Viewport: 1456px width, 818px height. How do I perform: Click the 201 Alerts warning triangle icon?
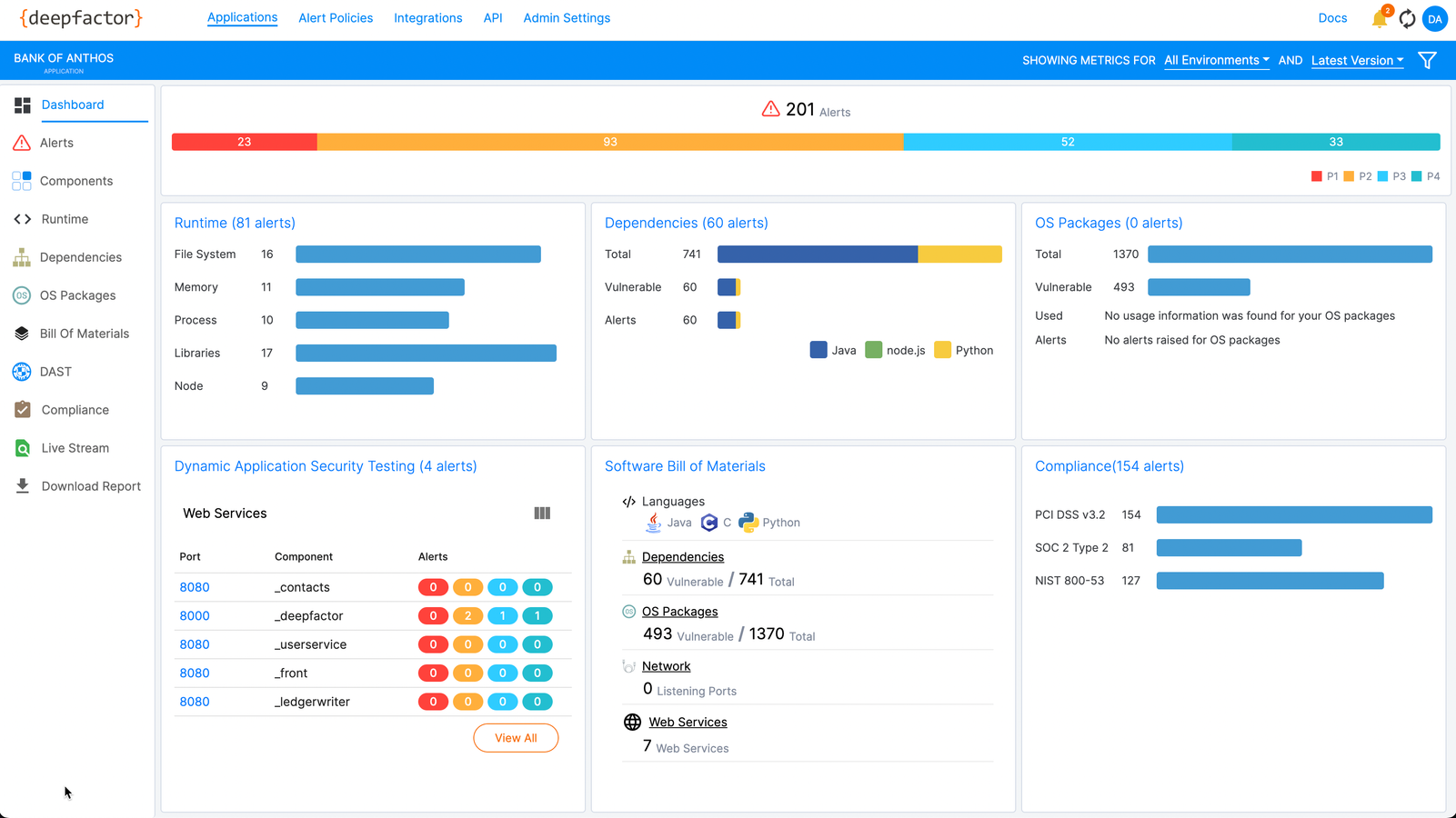coord(770,109)
